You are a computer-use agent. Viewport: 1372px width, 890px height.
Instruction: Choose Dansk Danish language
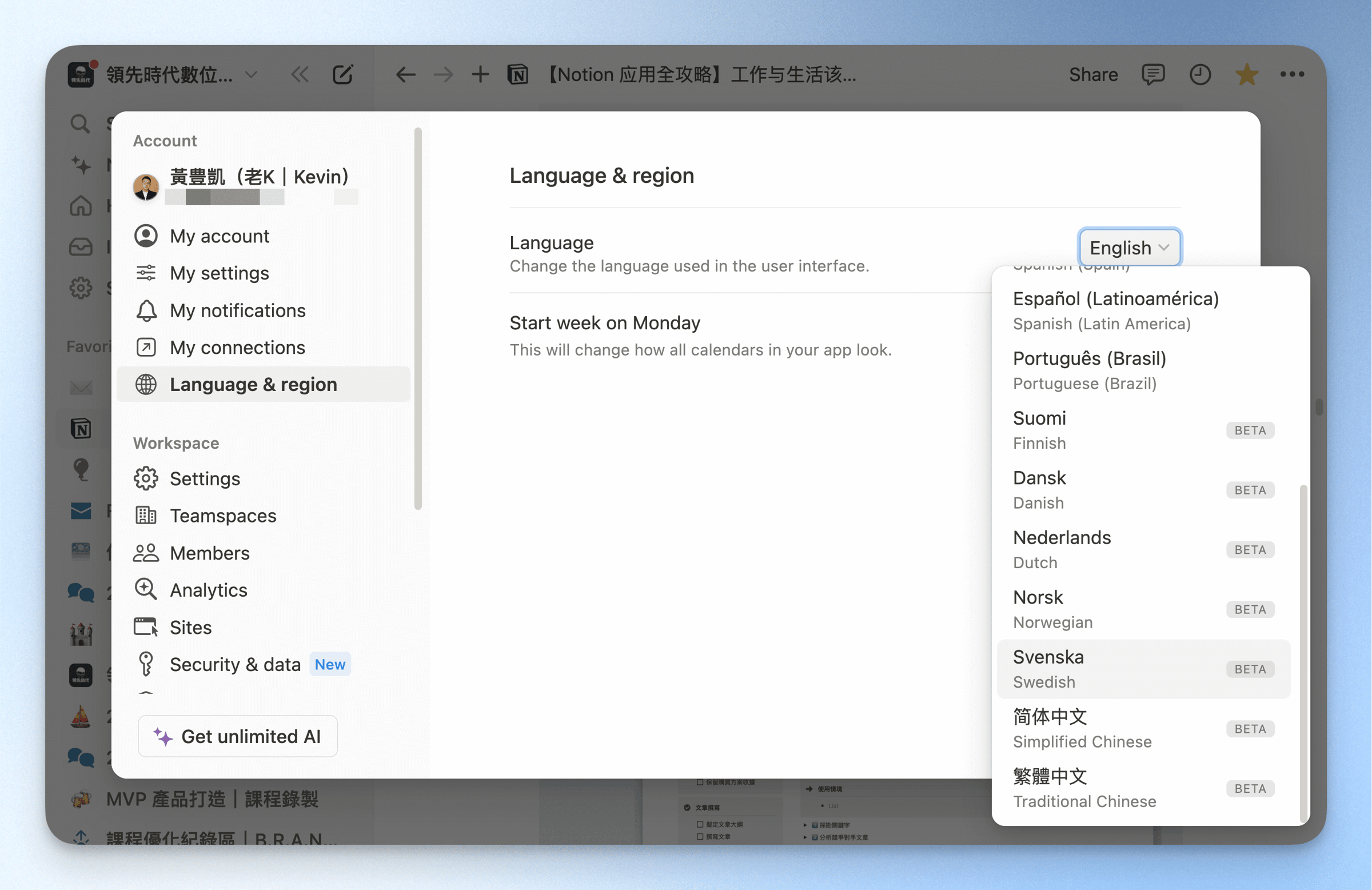(1144, 490)
